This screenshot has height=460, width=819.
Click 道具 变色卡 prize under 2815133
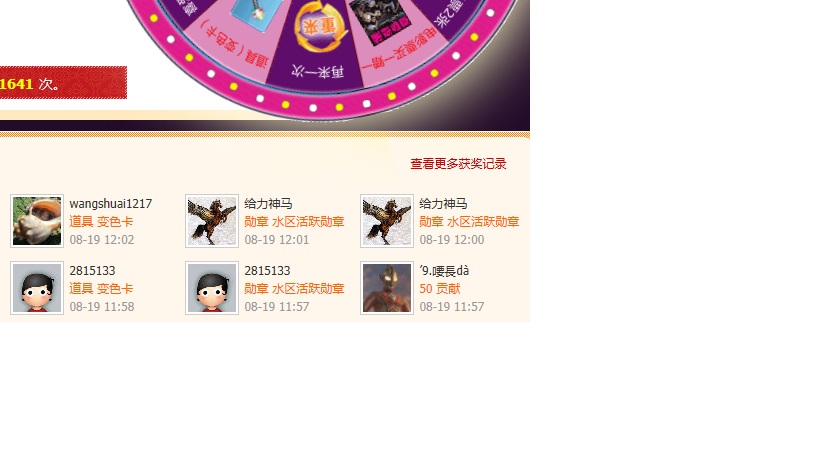(101, 289)
